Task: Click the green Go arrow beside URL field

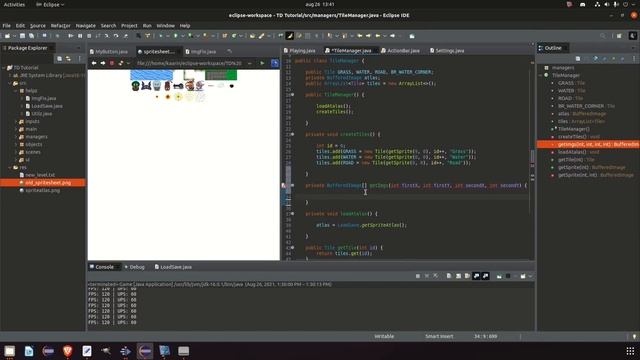Action: click(x=262, y=63)
